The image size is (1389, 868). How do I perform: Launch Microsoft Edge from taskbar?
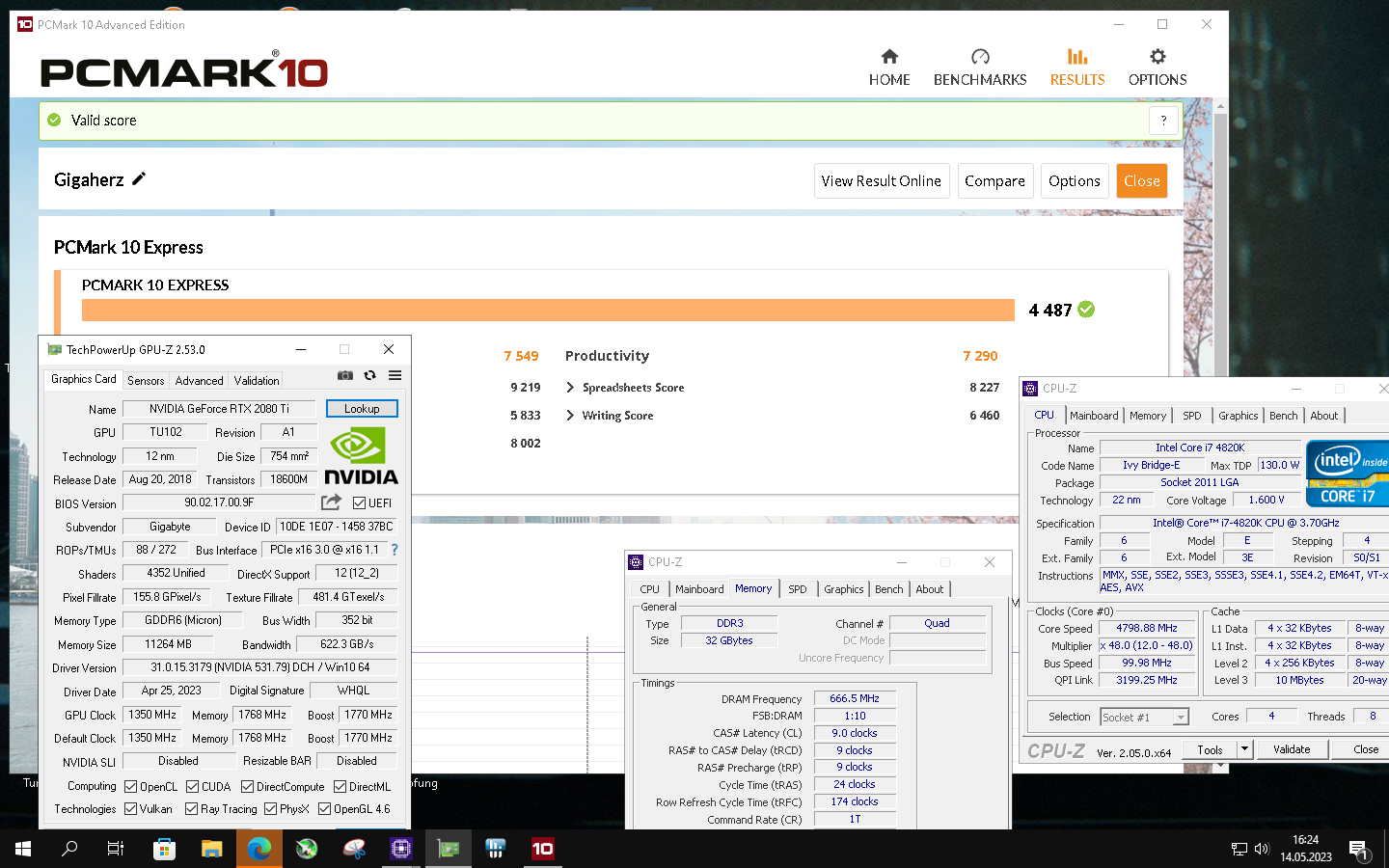click(259, 849)
